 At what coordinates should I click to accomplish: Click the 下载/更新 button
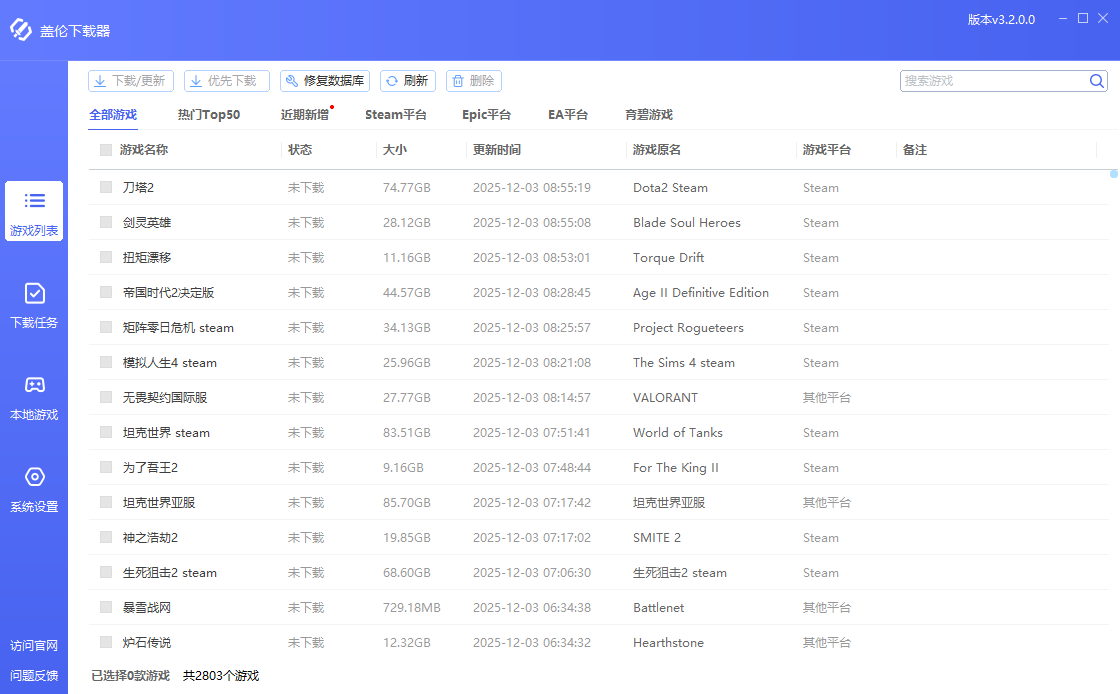pyautogui.click(x=130, y=80)
